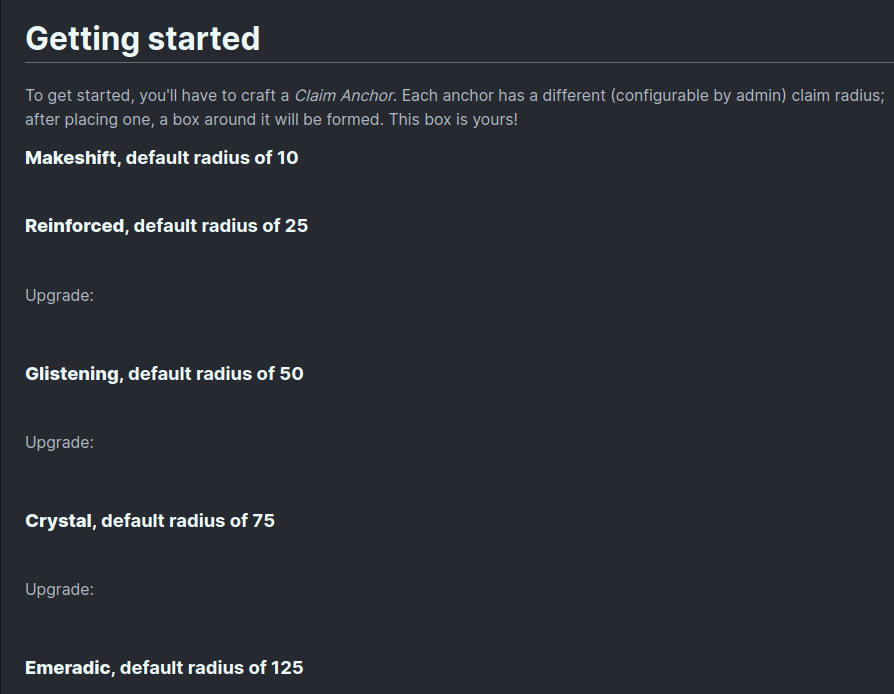This screenshot has height=694, width=894.
Task: Select the word "Reinforced" in its heading
Action: 75,226
